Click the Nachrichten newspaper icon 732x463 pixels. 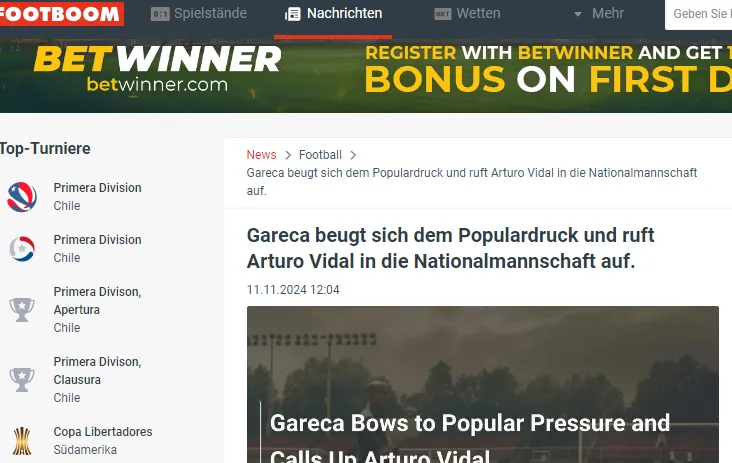point(293,14)
